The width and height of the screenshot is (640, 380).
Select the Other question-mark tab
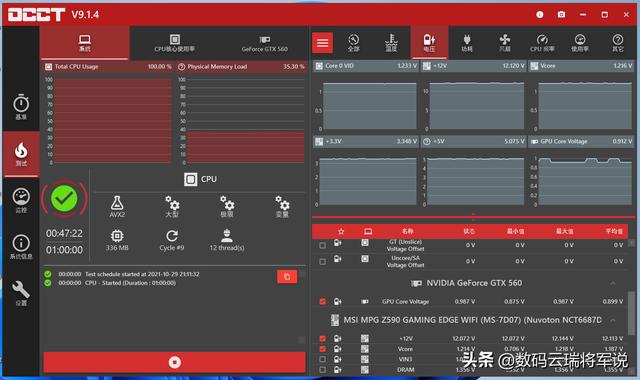(x=618, y=42)
